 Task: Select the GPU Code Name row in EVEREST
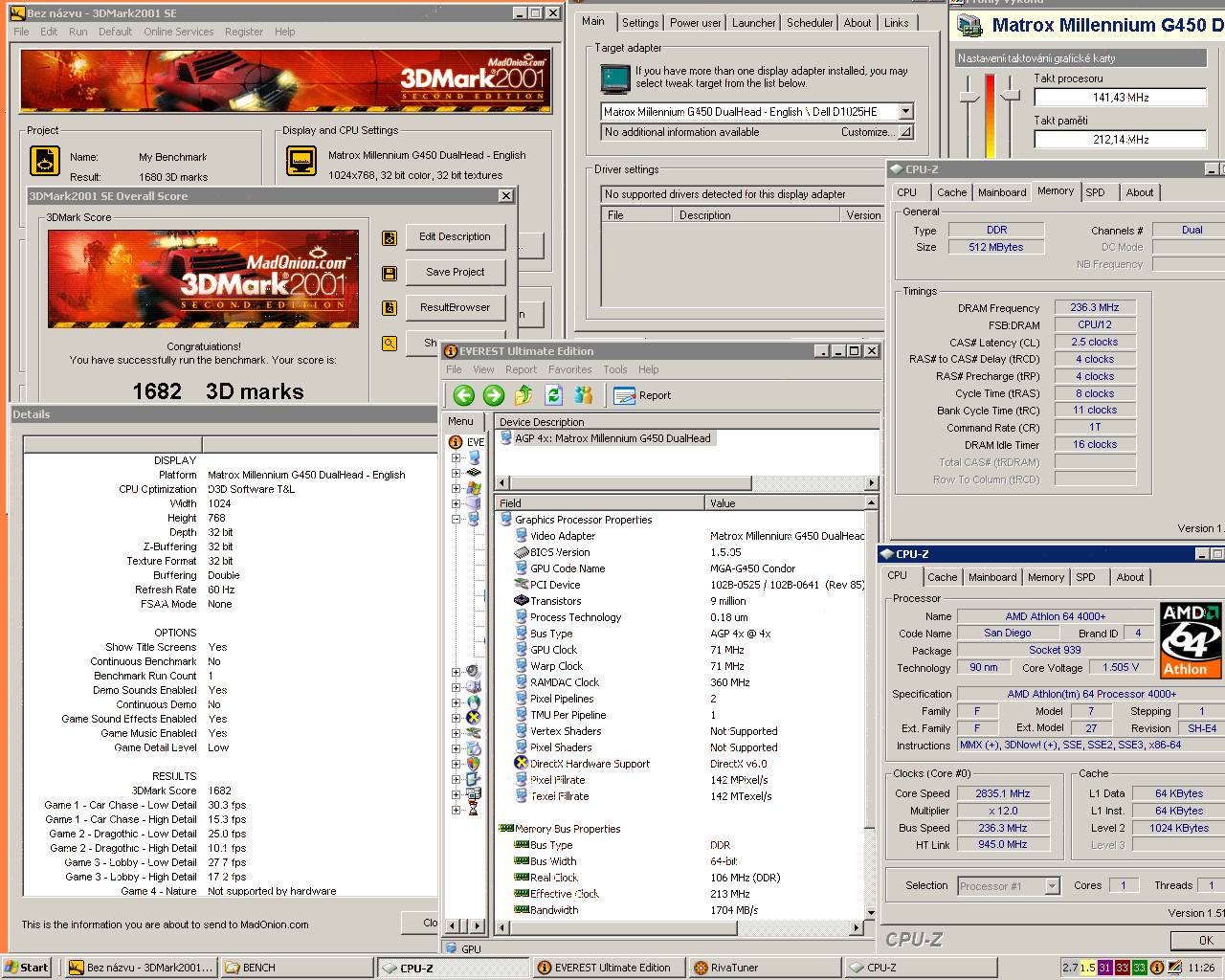pyautogui.click(x=680, y=568)
